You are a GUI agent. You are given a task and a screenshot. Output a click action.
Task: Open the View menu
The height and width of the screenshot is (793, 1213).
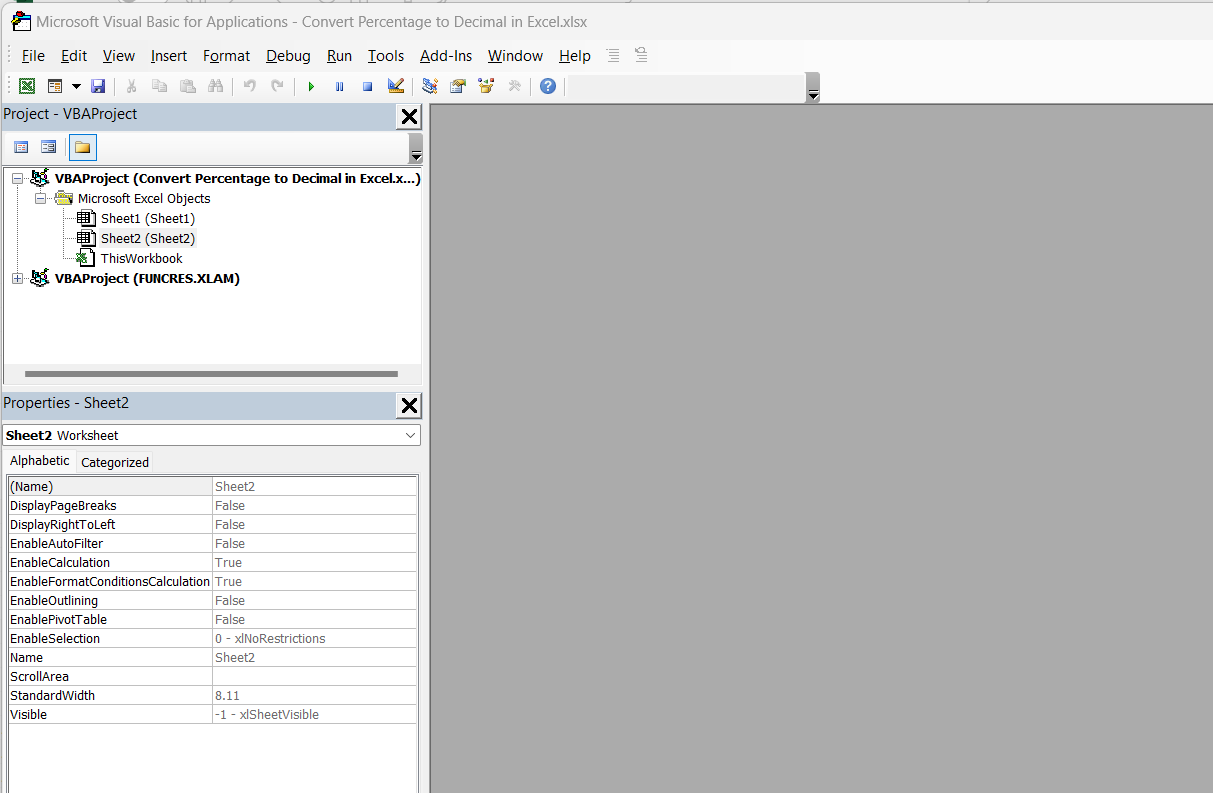119,56
